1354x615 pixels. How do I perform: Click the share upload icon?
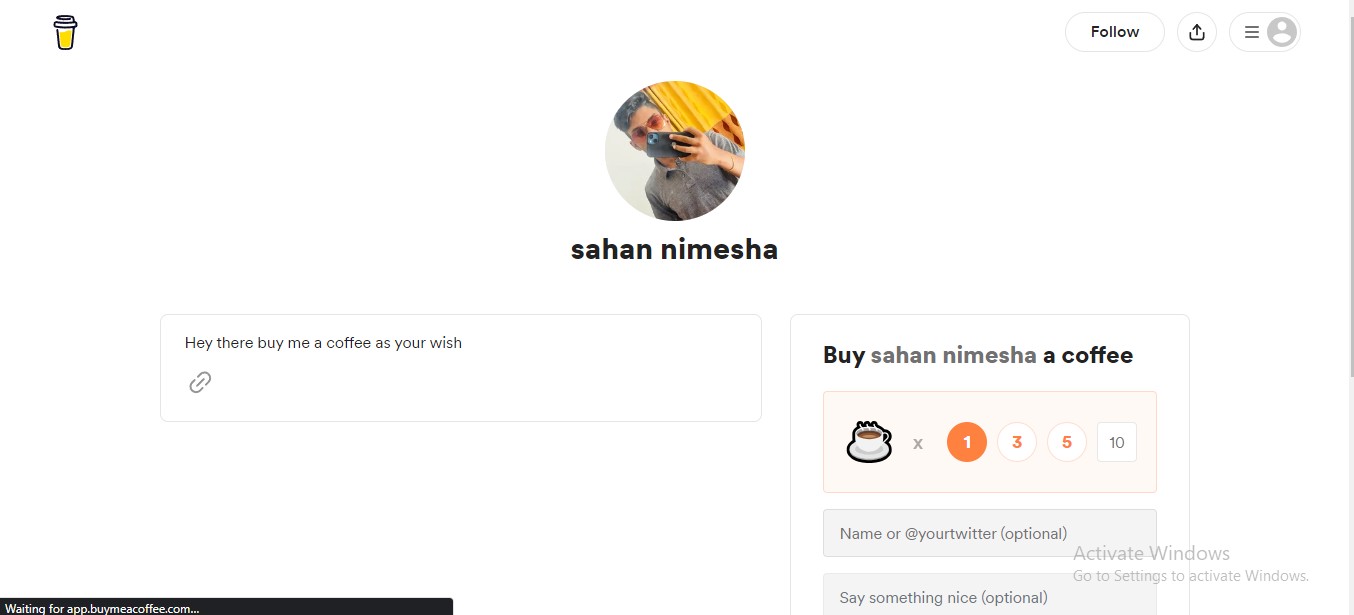coord(1197,32)
